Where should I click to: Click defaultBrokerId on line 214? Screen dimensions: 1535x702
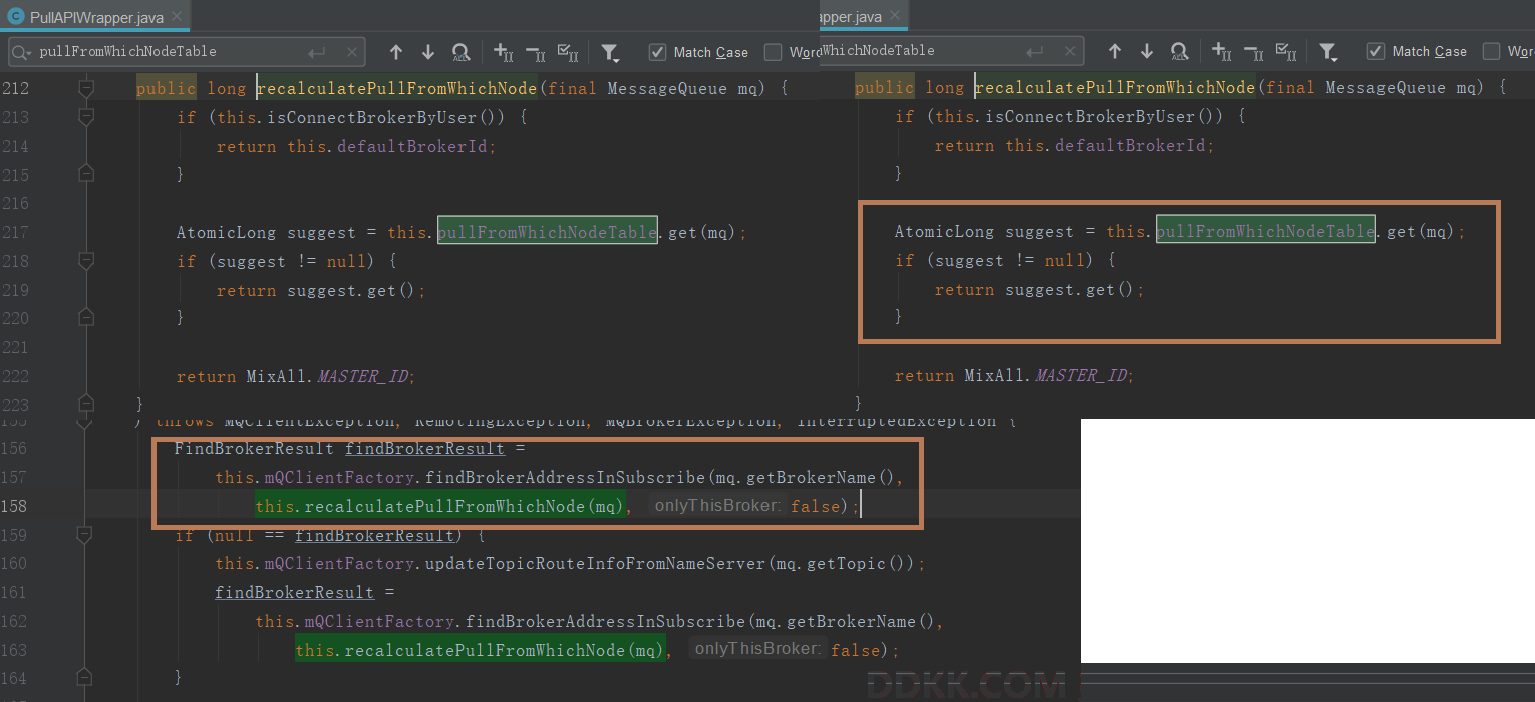coord(414,146)
